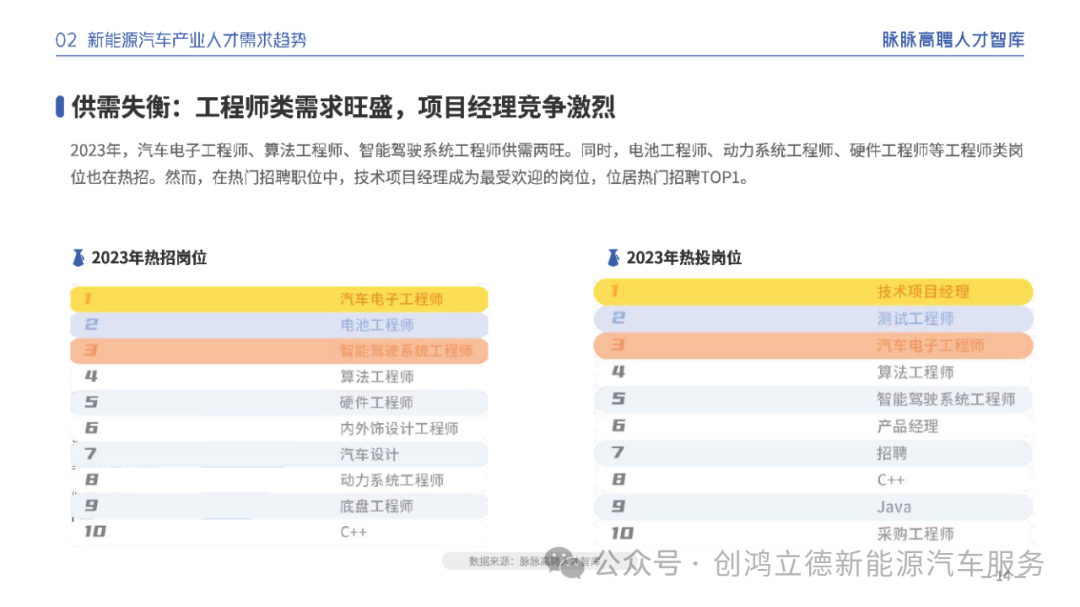Viewport: 1080px width, 607px height.
Task: Click rank number 1 in the 热招岗位 list
Action: [88, 298]
